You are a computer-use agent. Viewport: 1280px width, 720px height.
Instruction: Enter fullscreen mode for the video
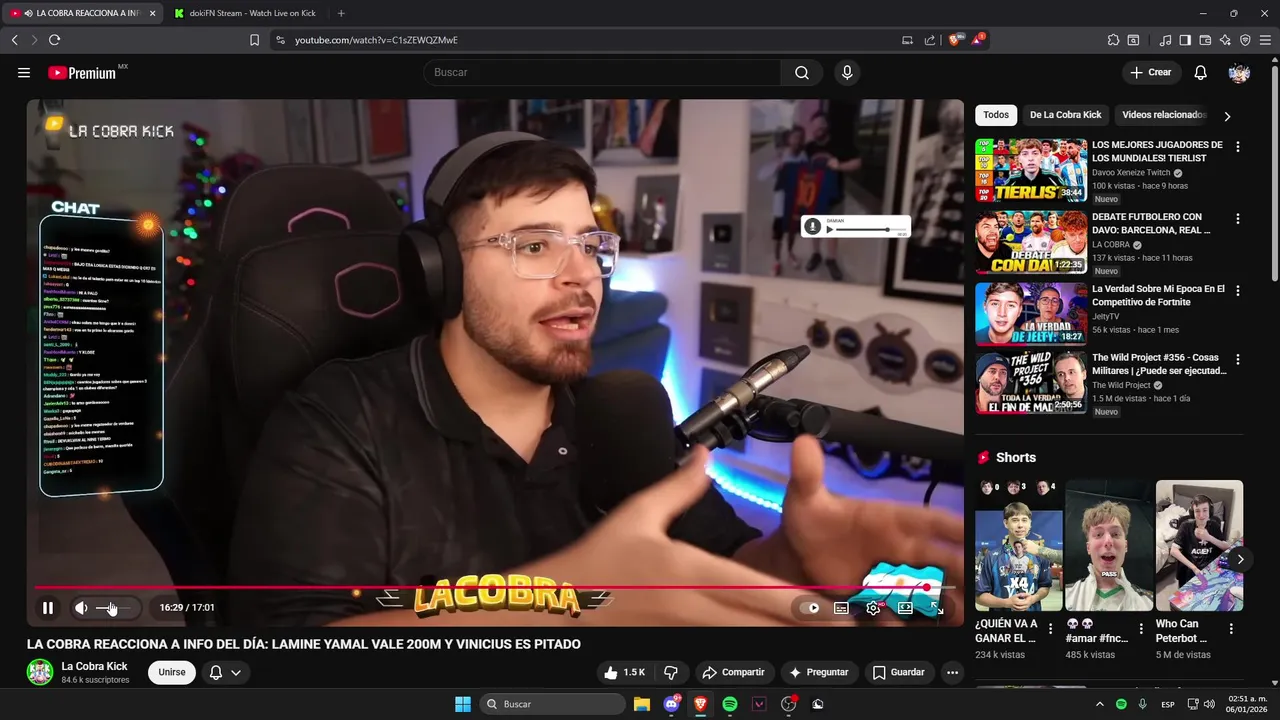(937, 608)
